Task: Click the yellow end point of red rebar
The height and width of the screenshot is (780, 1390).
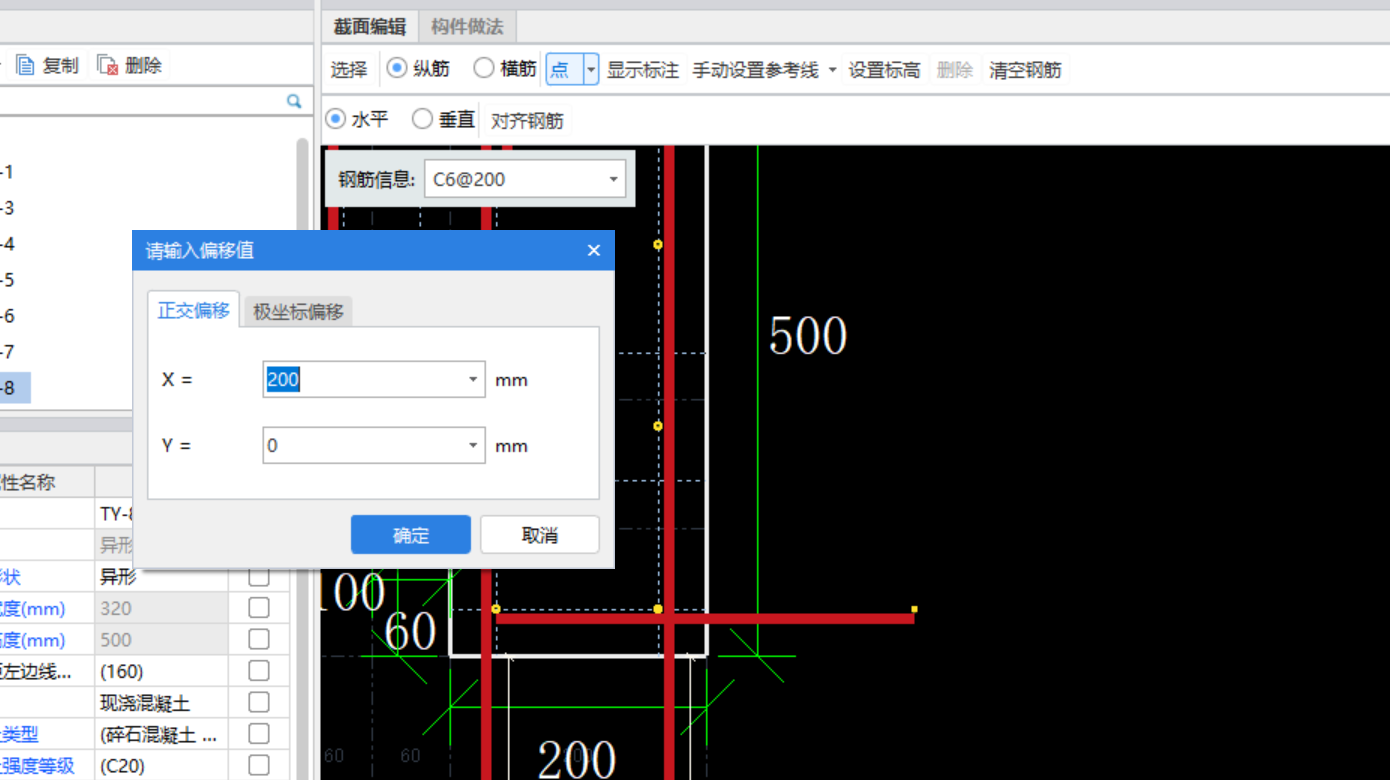Action: coord(914,608)
